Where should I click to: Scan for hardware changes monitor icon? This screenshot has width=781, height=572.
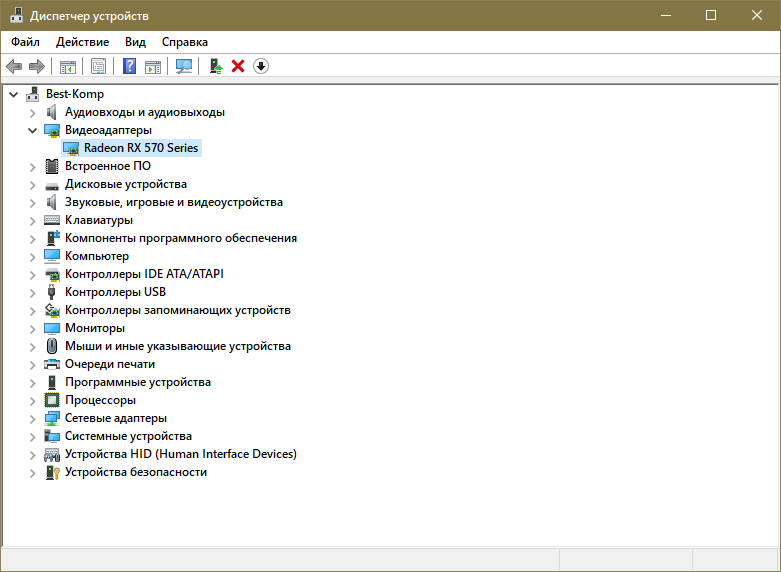pos(184,66)
